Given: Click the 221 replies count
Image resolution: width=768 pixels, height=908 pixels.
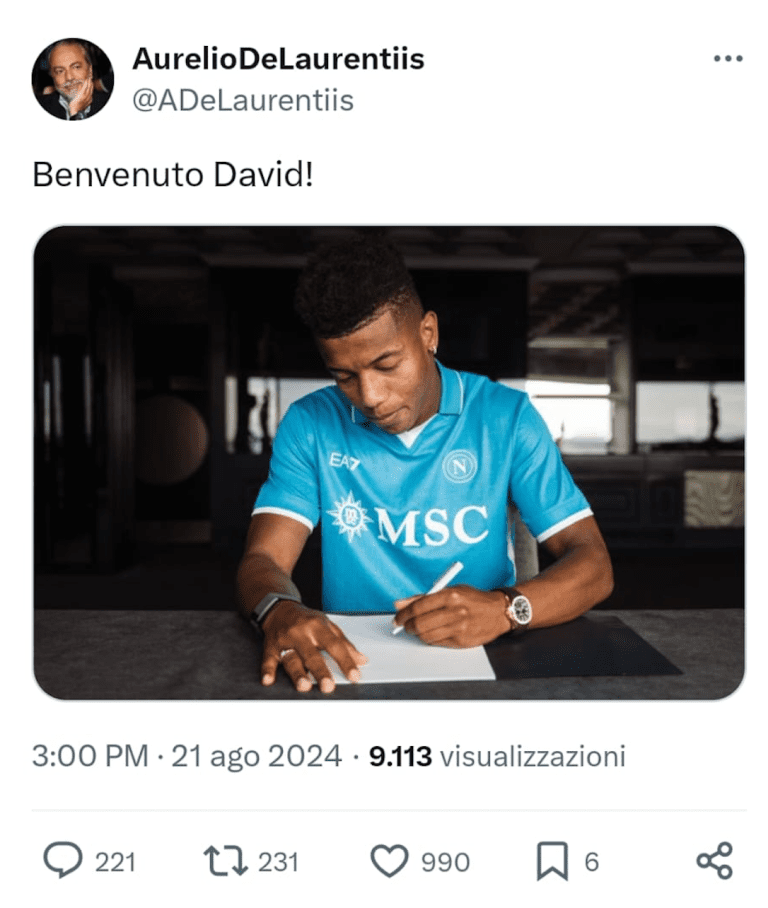Looking at the screenshot, I should (x=115, y=862).
